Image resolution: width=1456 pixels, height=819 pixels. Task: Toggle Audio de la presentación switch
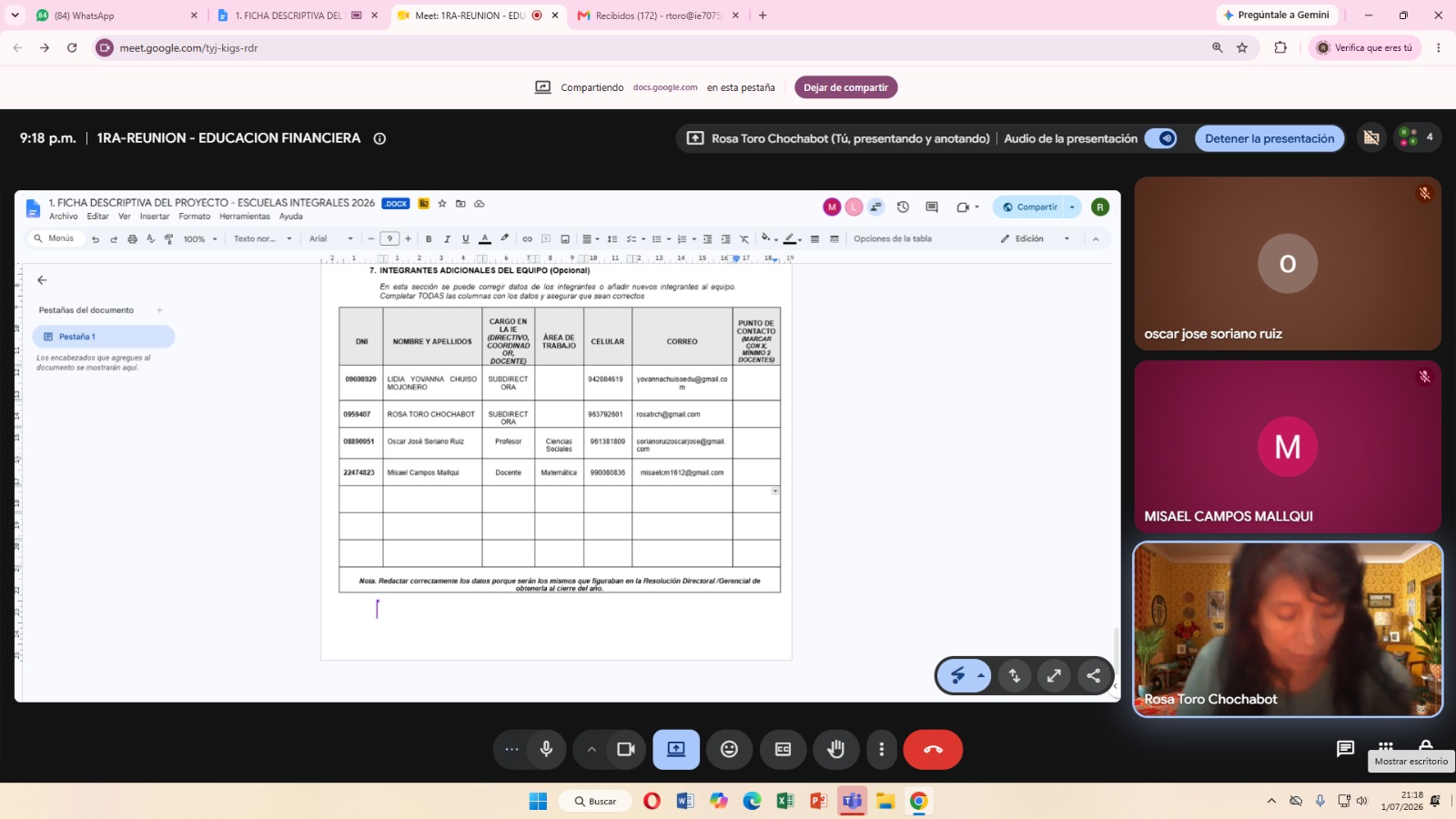(1161, 138)
